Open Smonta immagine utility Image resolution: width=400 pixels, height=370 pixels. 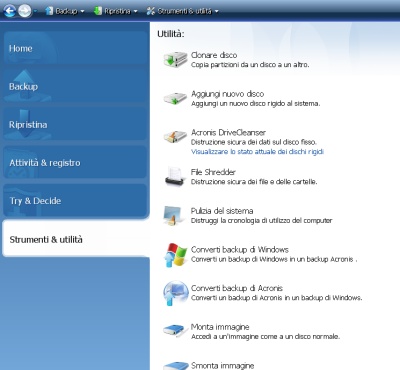click(x=222, y=366)
